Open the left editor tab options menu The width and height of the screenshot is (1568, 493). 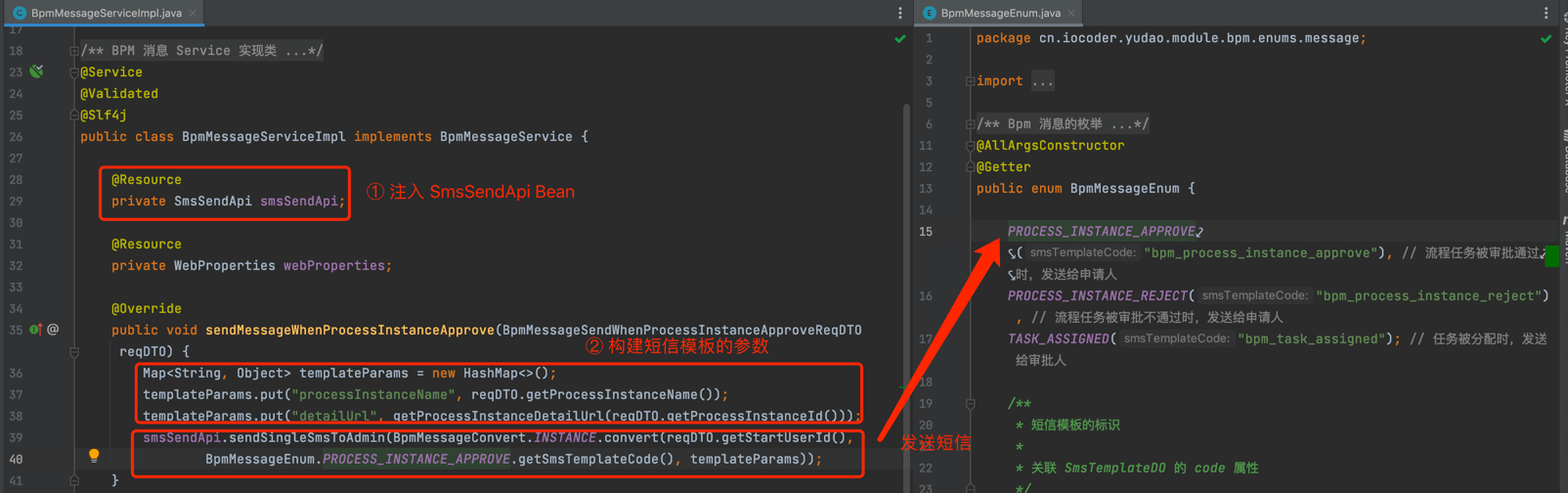[899, 13]
